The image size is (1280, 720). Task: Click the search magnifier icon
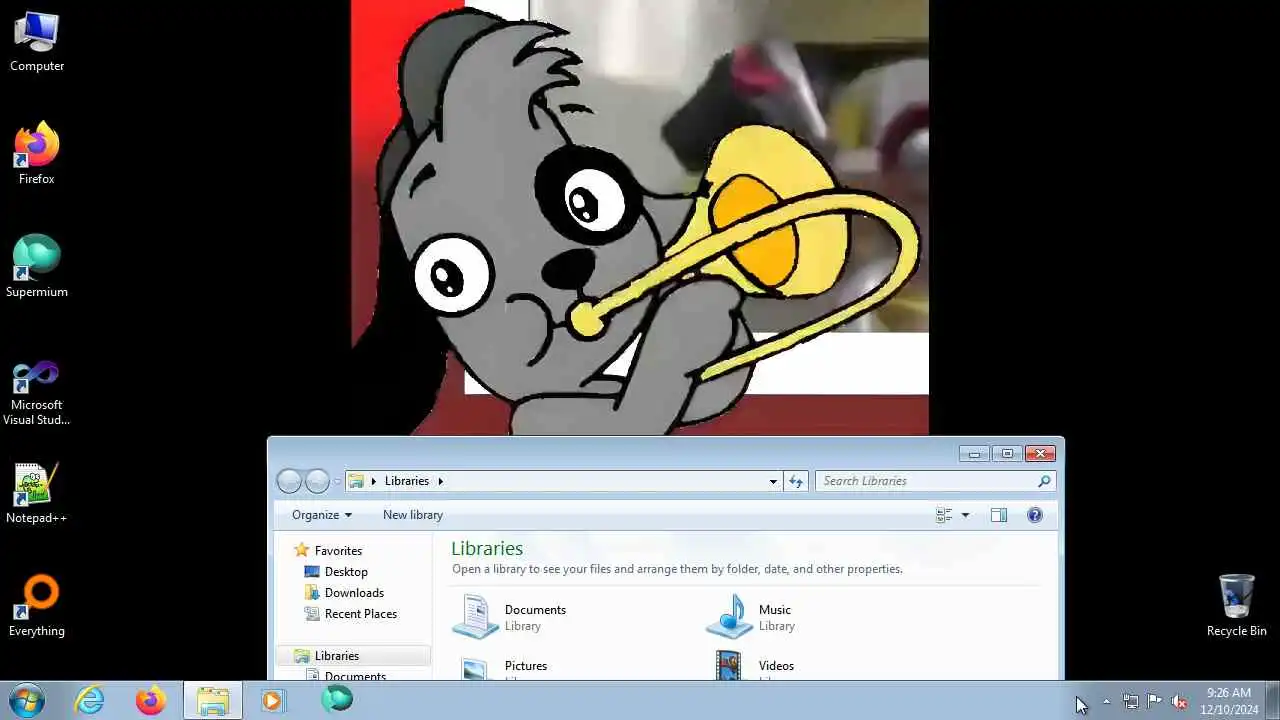pos(1044,481)
